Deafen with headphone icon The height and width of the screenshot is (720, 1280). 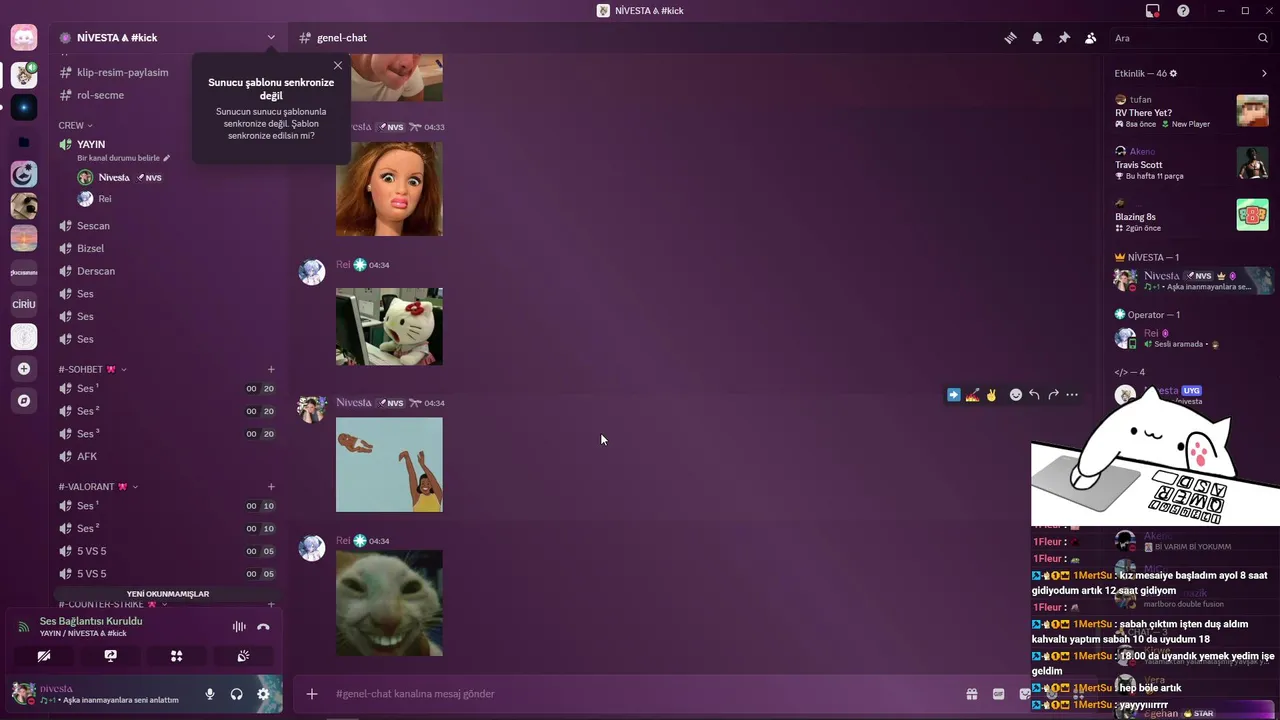tap(237, 694)
